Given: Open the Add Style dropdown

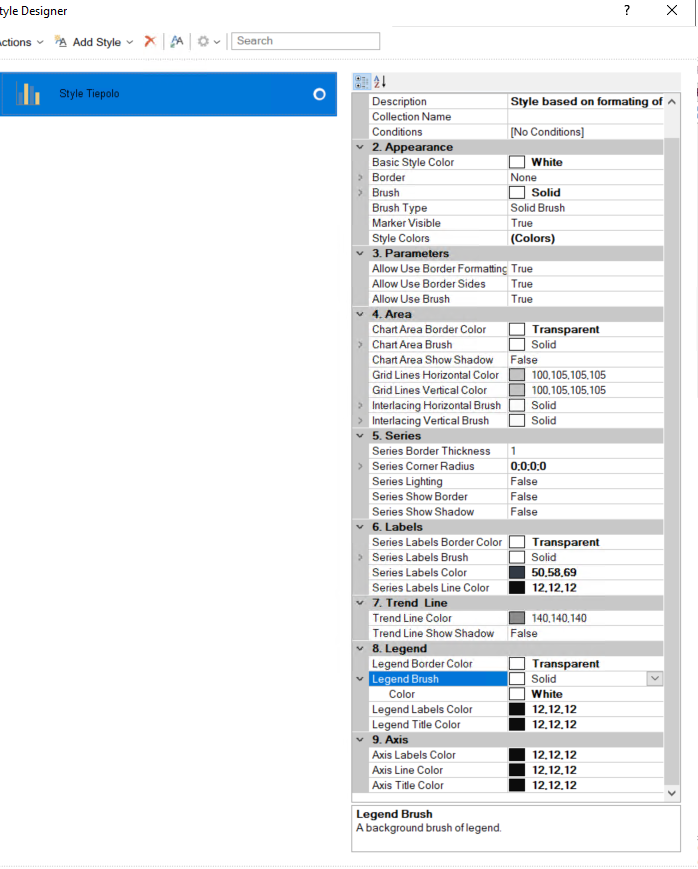Looking at the screenshot, I should coord(94,42).
